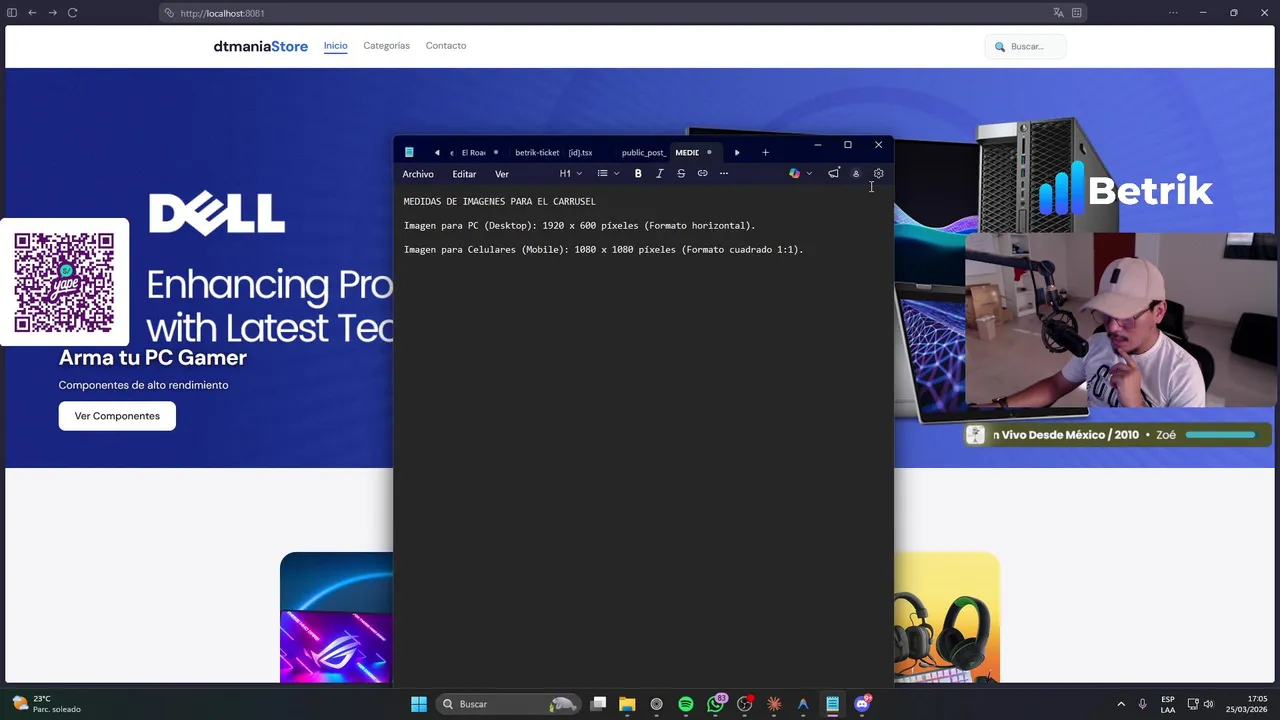Viewport: 1280px width, 720px height.
Task: Open Contacto in the store navbar
Action: 446,46
